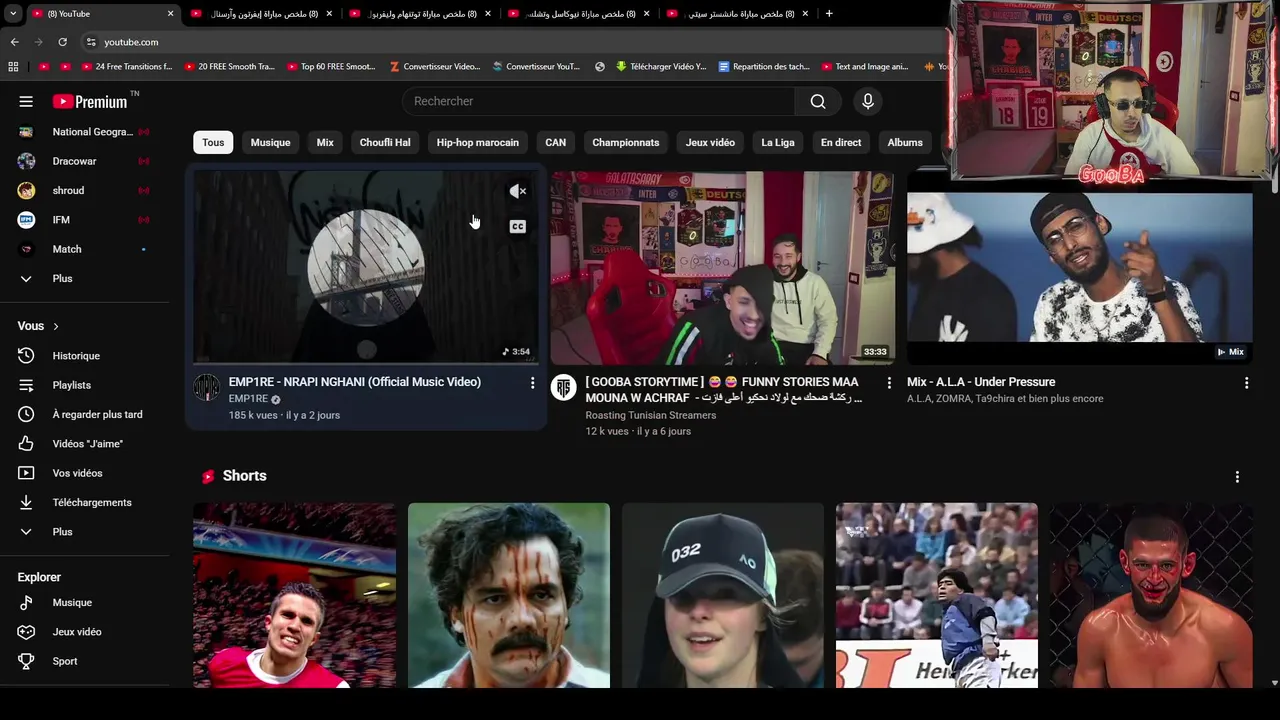Screen dimensions: 1280x720
Task: Click the search magnifier button
Action: coord(818,101)
